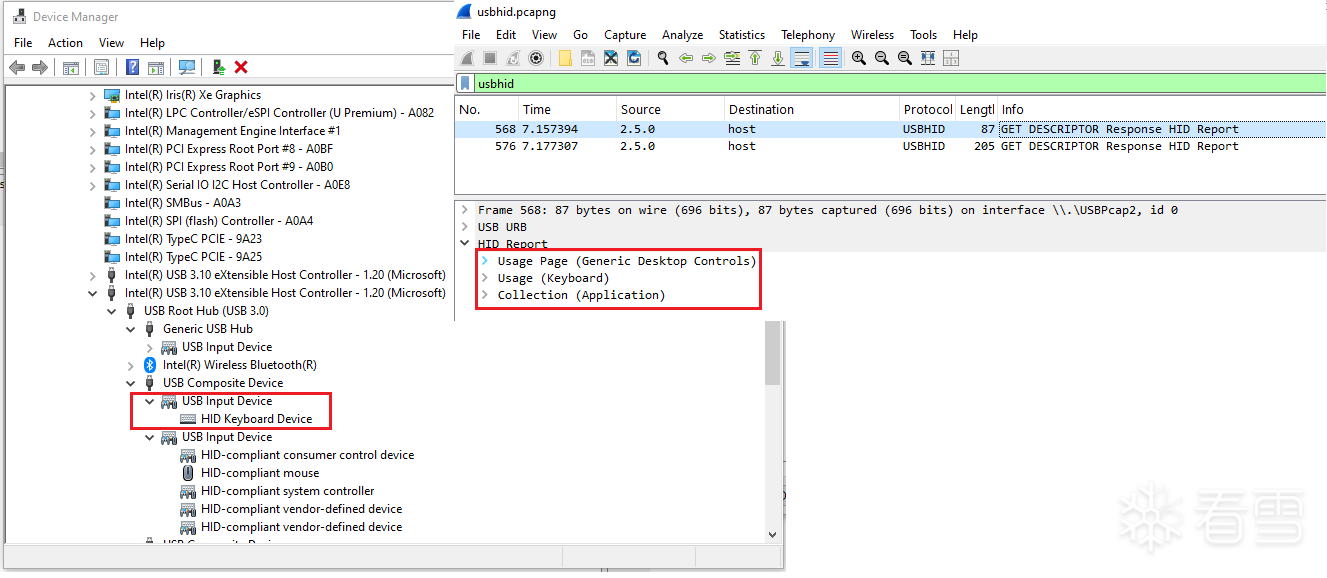
Task: Collapse the USB Composite Device node
Action: click(x=131, y=383)
